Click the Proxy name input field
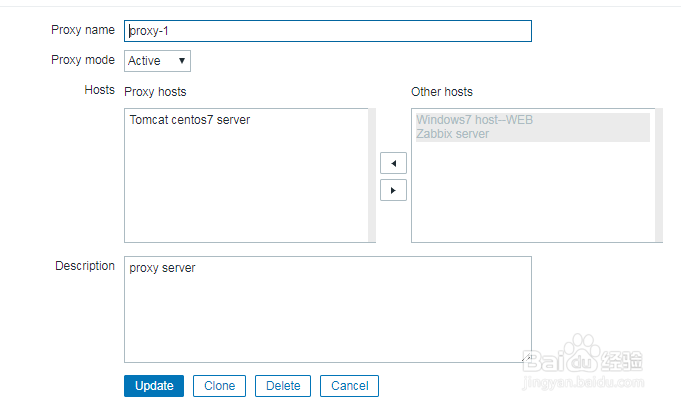 (327, 31)
